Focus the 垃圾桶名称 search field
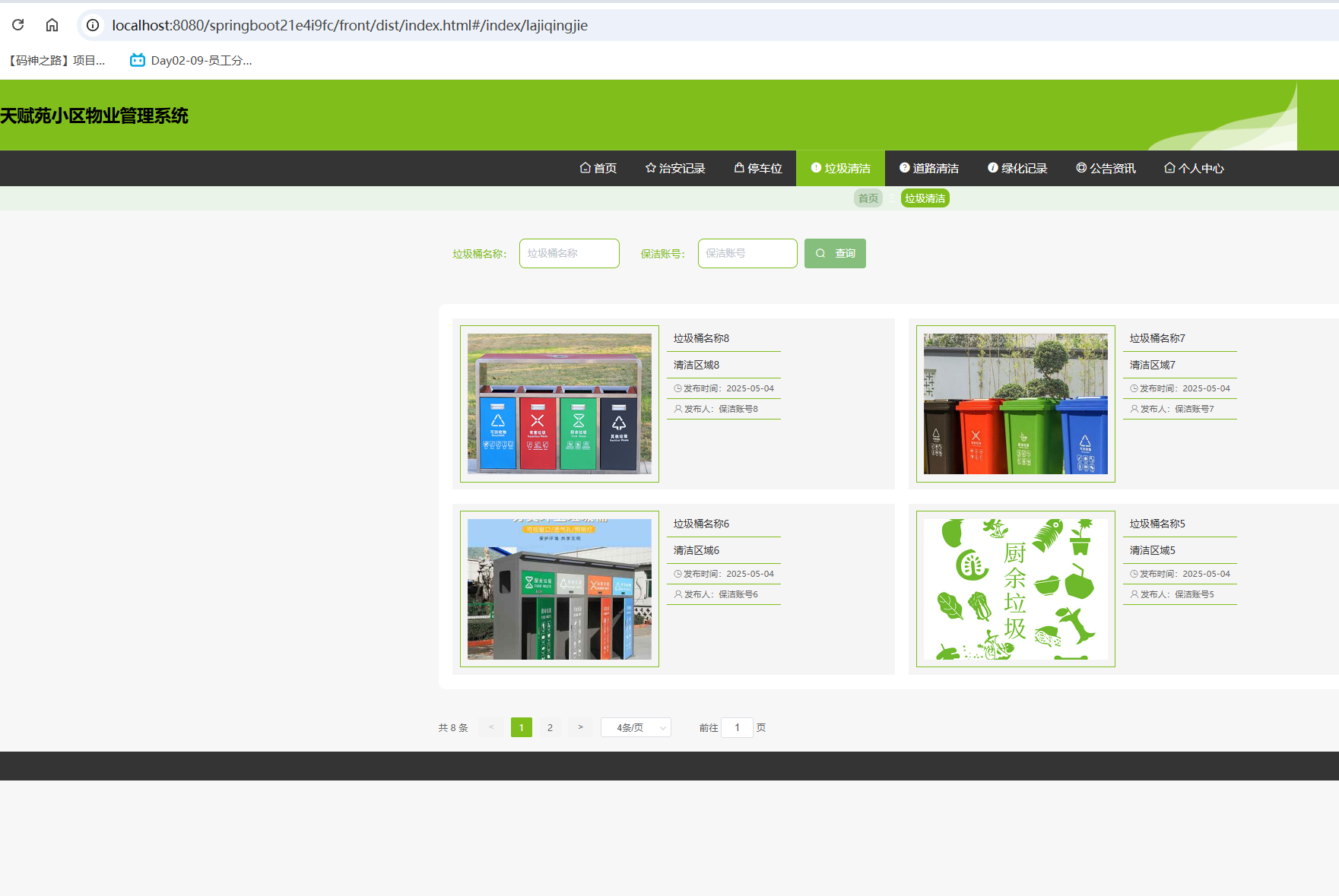Image resolution: width=1339 pixels, height=896 pixels. pos(569,253)
